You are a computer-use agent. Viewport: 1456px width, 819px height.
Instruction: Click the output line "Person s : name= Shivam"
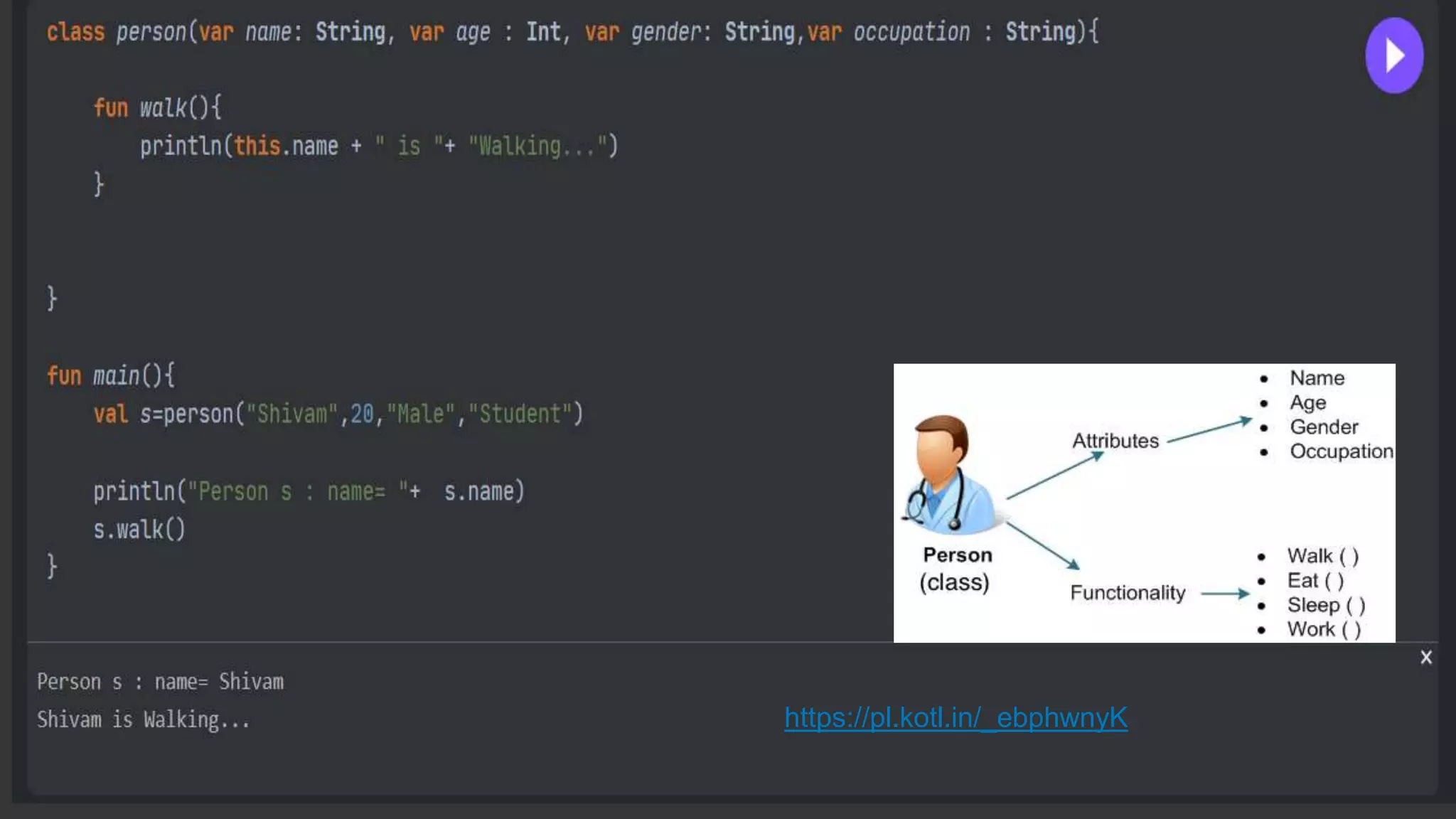coord(161,682)
